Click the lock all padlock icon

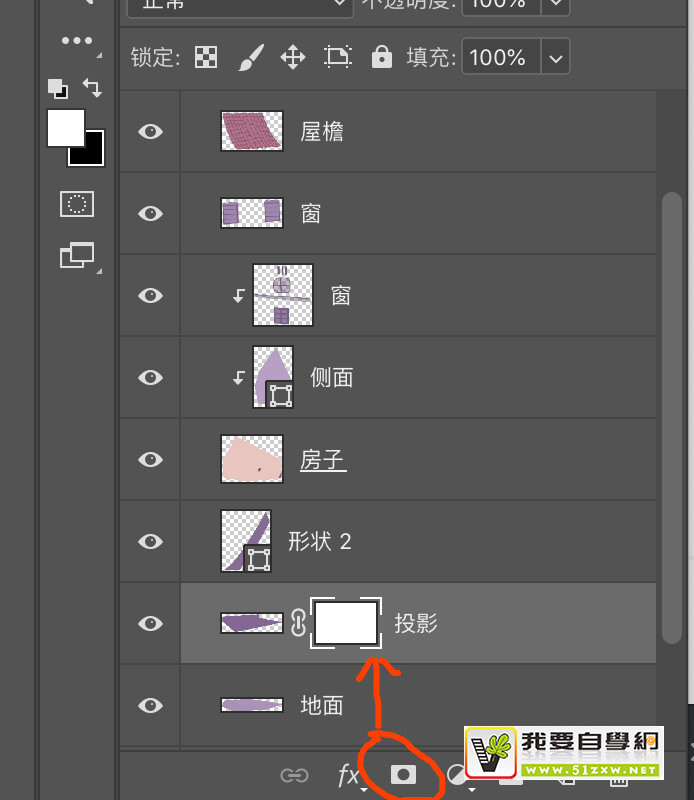click(x=381, y=57)
